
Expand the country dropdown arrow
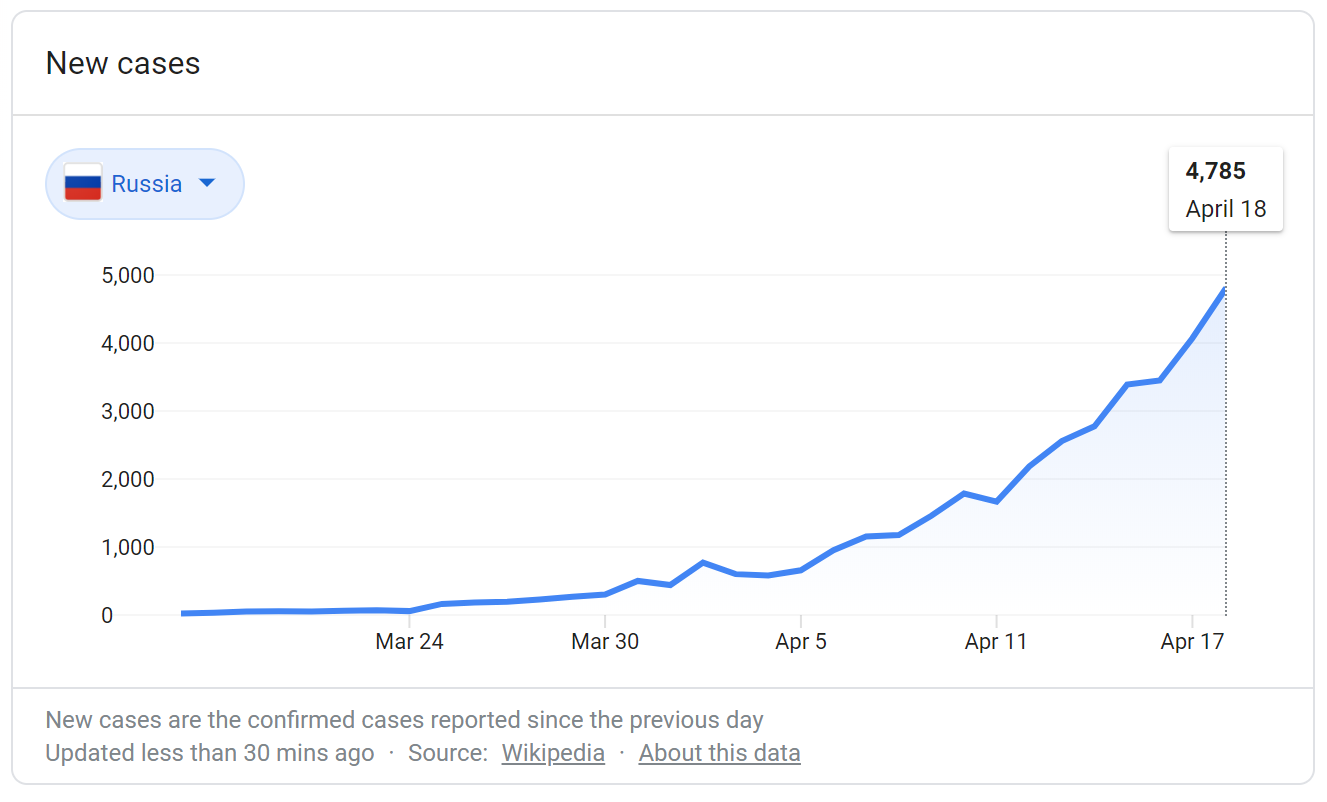(x=207, y=183)
